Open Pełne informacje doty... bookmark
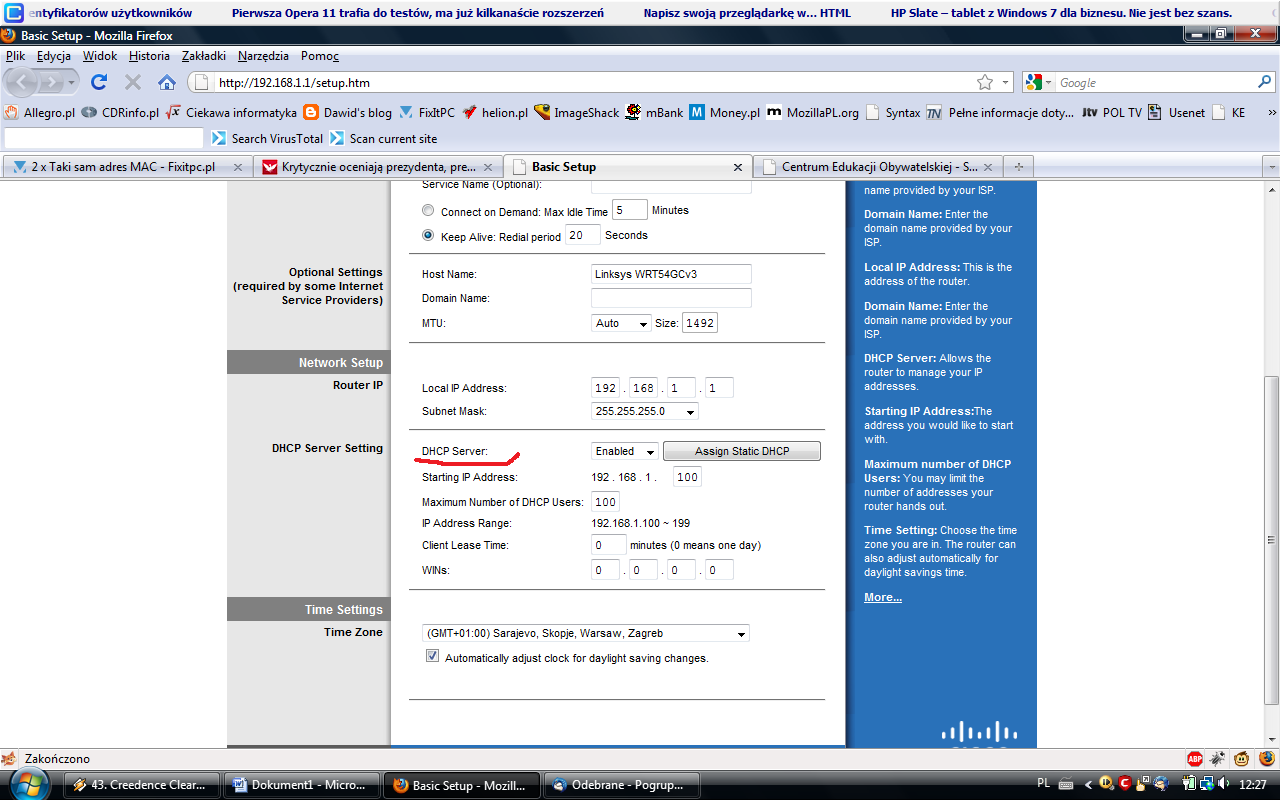 click(x=1000, y=113)
